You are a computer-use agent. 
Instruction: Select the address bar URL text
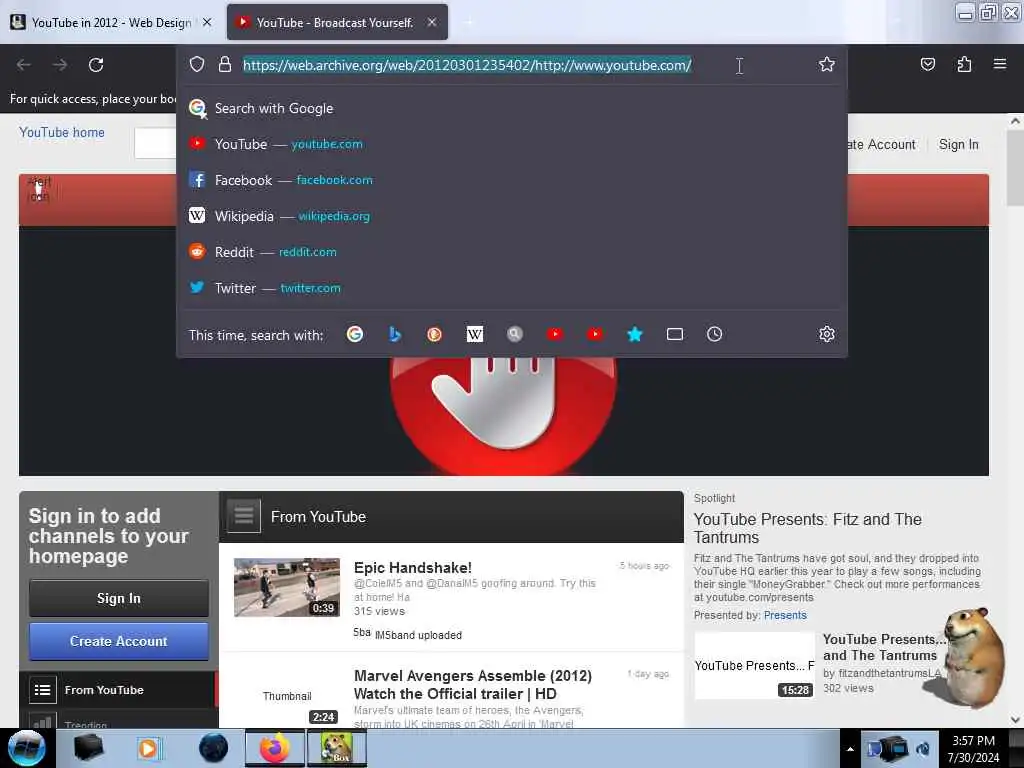467,65
